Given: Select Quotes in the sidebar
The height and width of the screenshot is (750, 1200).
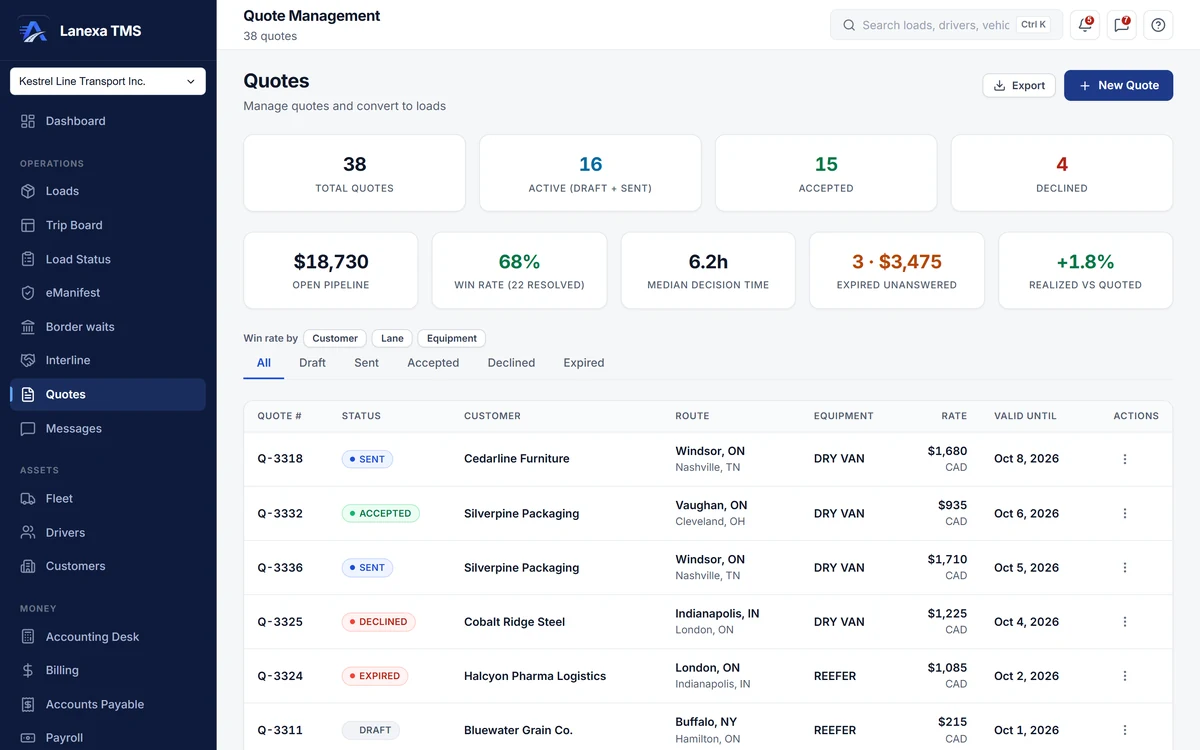Looking at the screenshot, I should point(108,394).
